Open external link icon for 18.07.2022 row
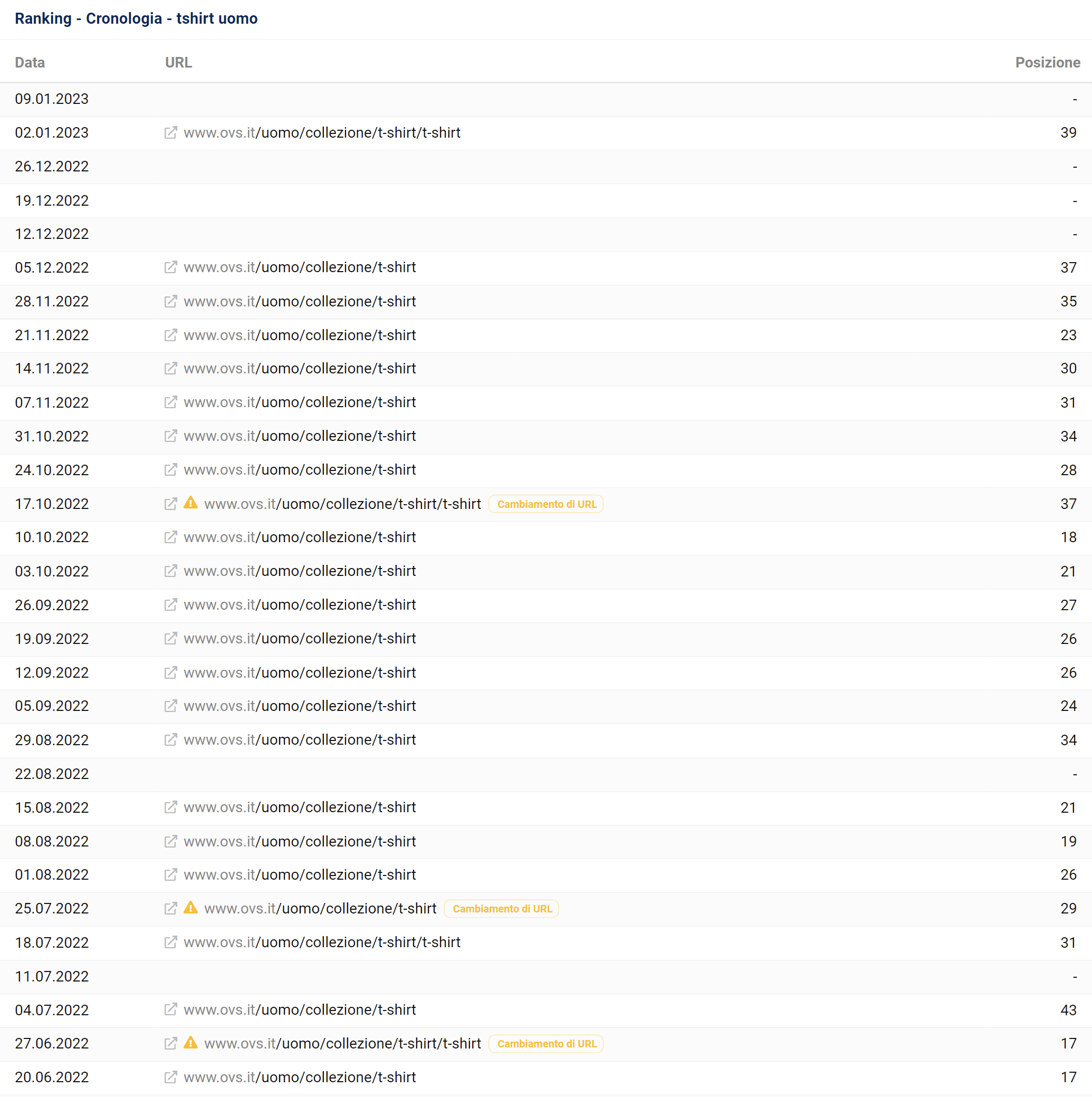1092x1097 pixels. click(170, 942)
